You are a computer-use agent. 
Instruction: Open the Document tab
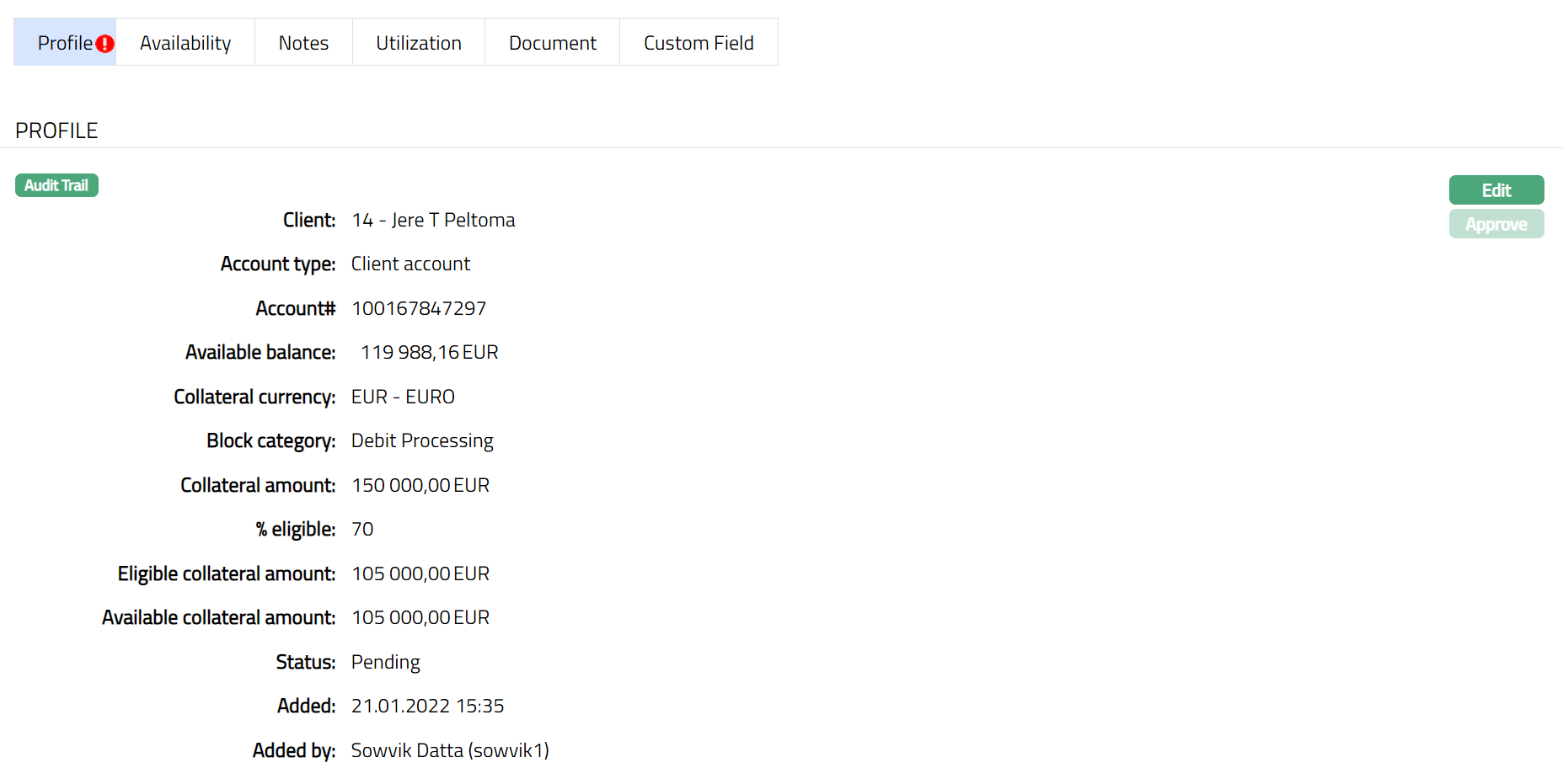[552, 43]
